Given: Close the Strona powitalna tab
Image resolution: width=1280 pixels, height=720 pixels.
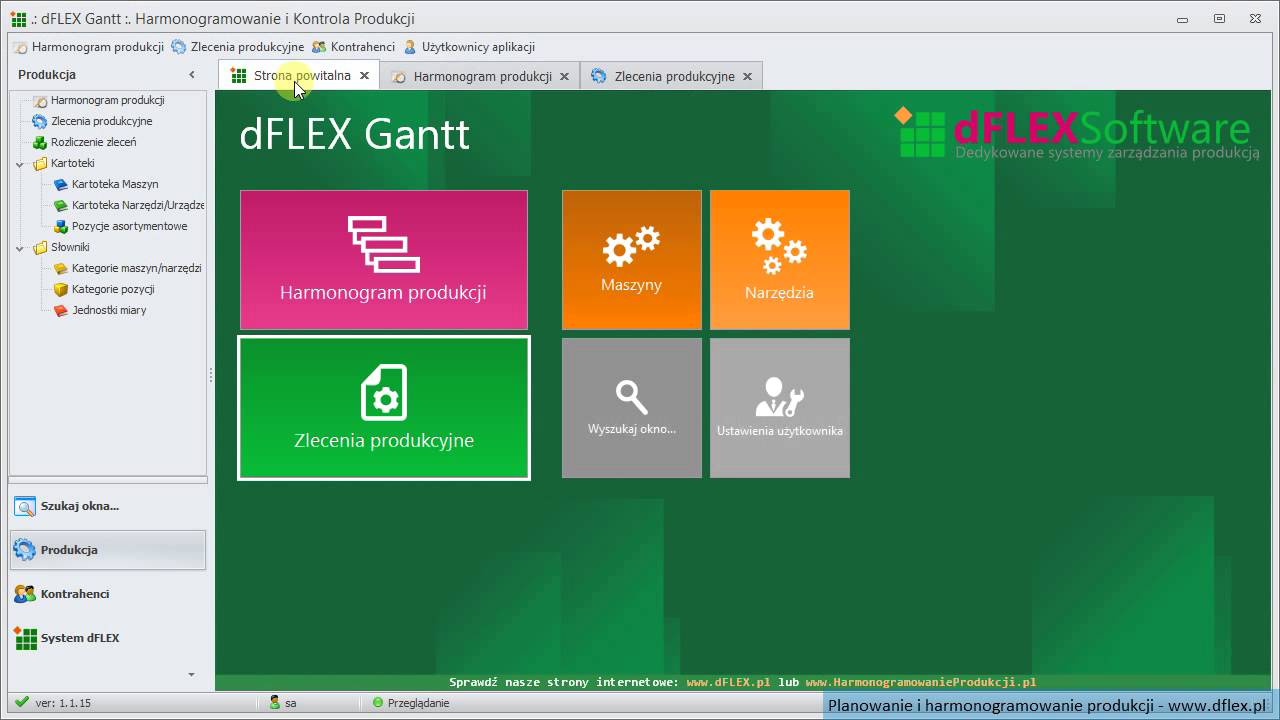Looking at the screenshot, I should pyautogui.click(x=364, y=76).
